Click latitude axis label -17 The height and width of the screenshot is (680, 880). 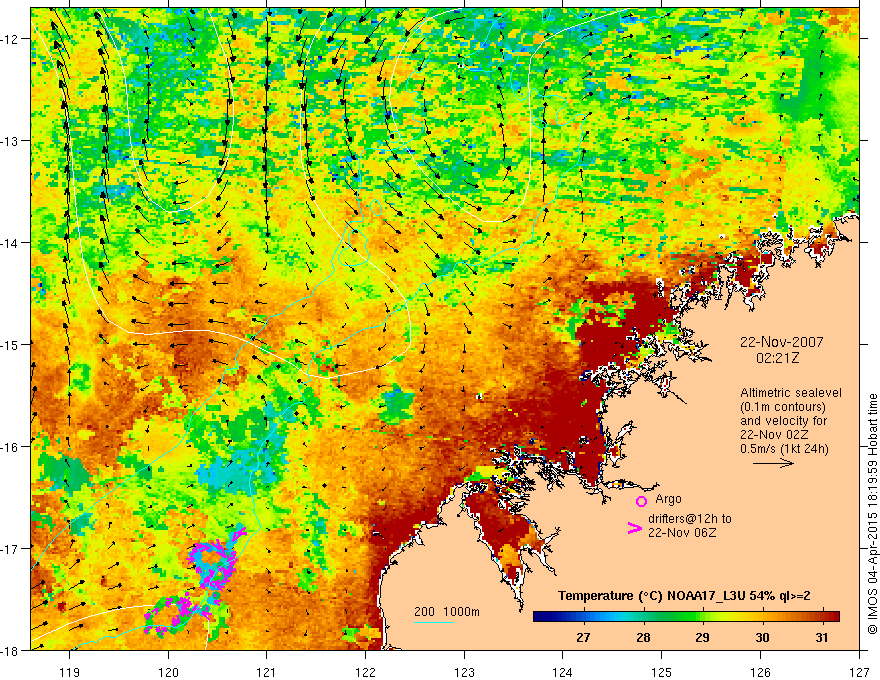10,549
